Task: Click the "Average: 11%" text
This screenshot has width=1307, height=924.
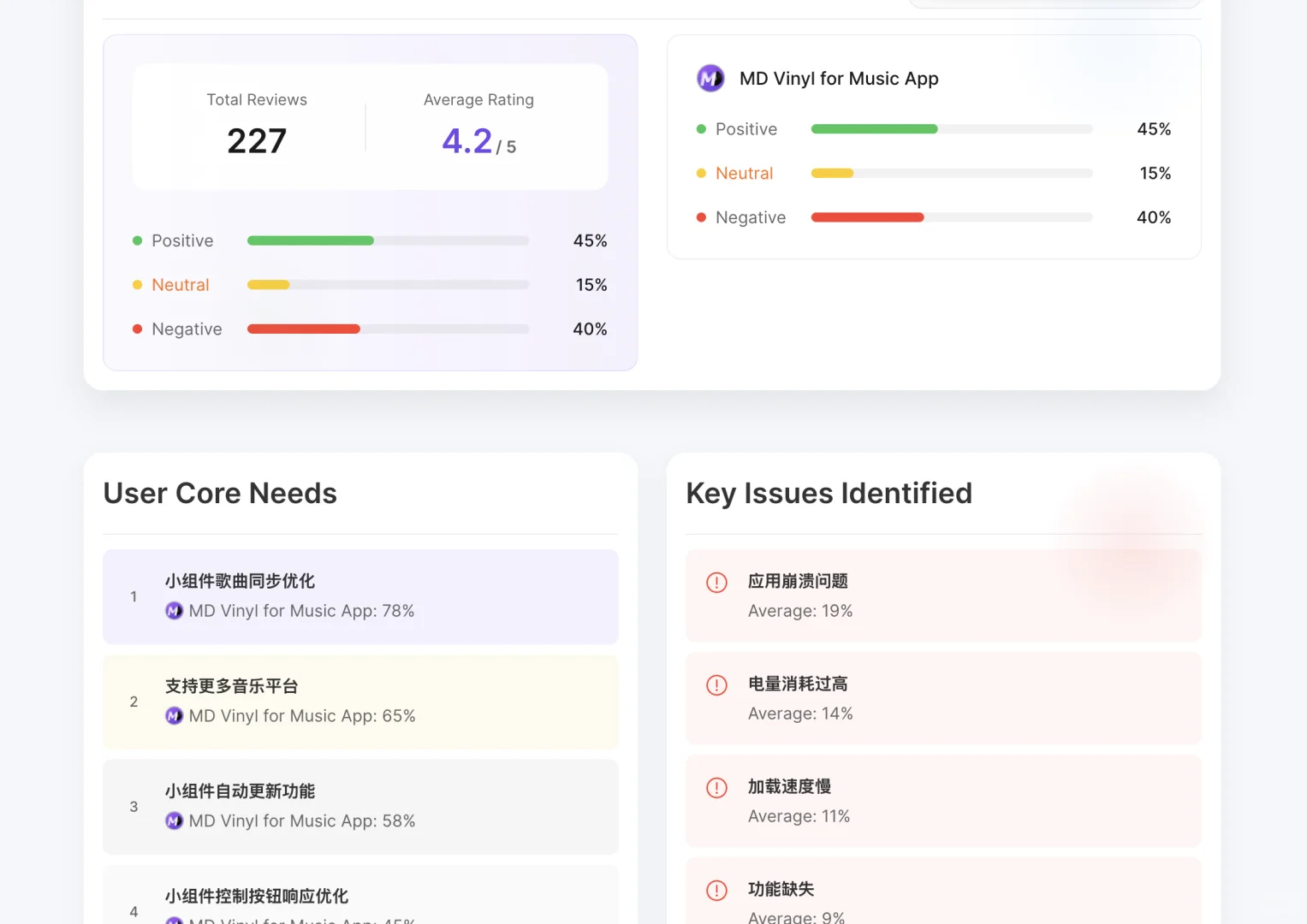Action: point(799,816)
